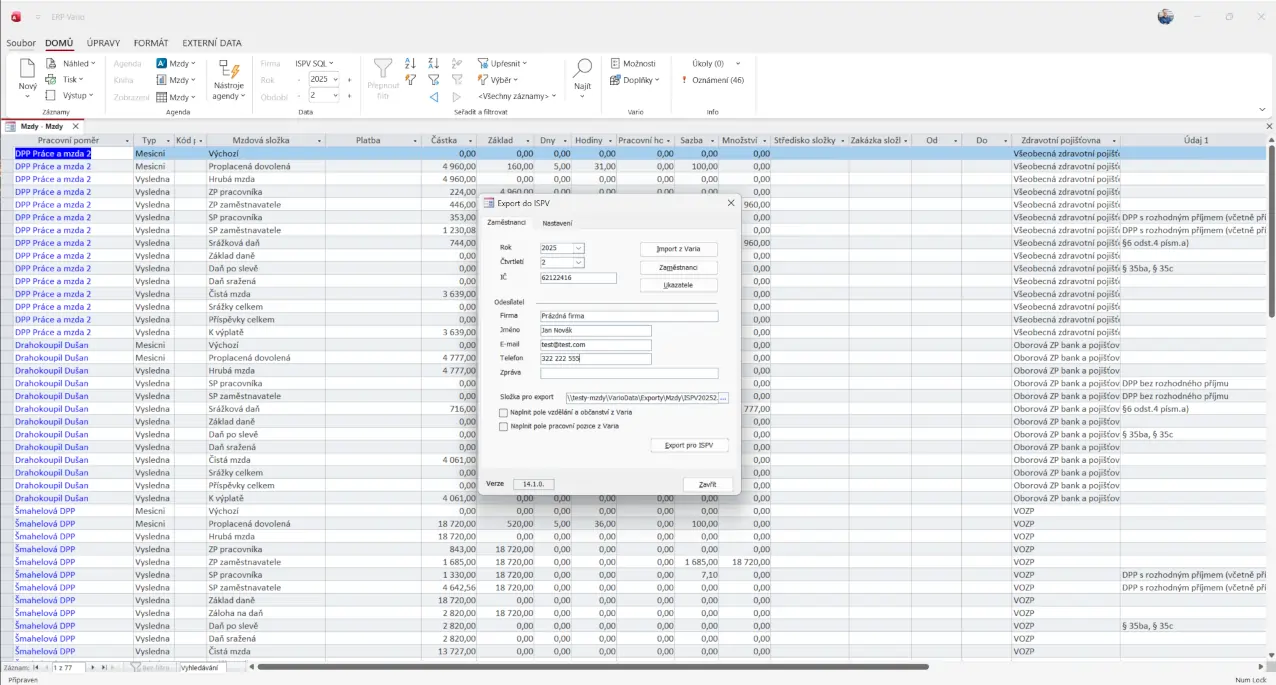Check Naplnit pole pracovní pozice z Varia
This screenshot has height=685, width=1276.
pos(503,426)
